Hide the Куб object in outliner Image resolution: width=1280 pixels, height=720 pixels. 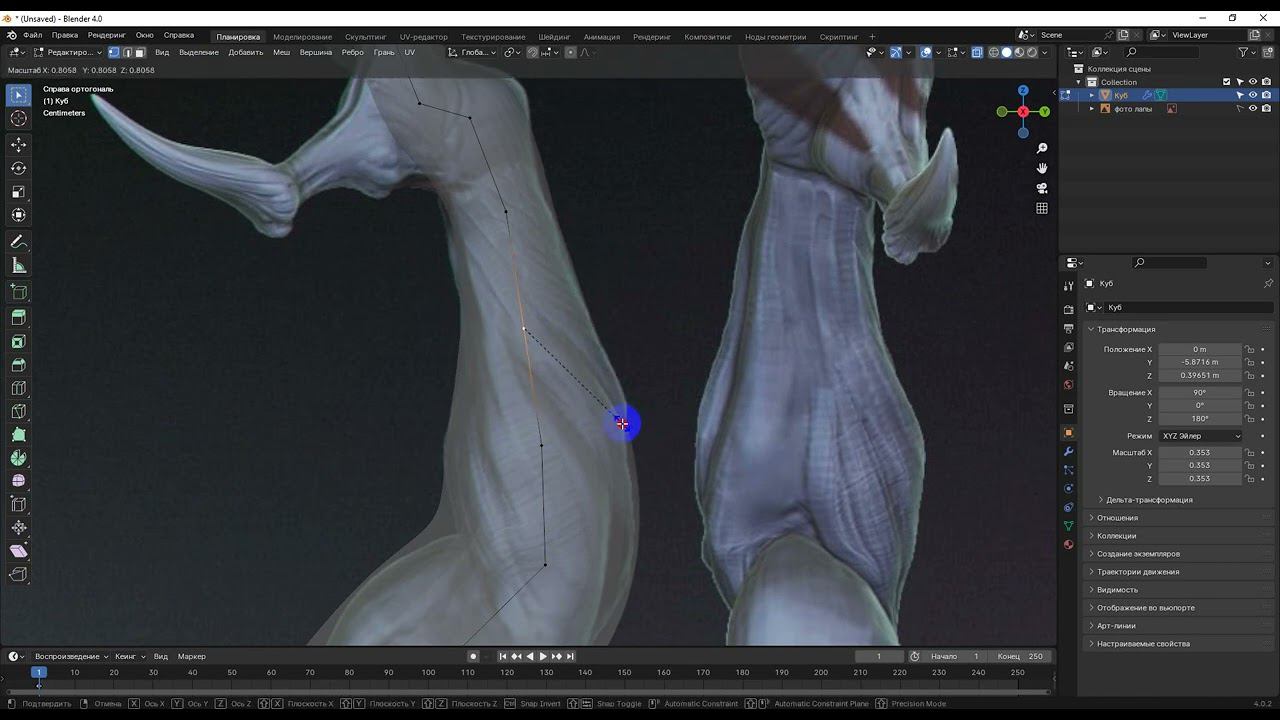[1253, 95]
